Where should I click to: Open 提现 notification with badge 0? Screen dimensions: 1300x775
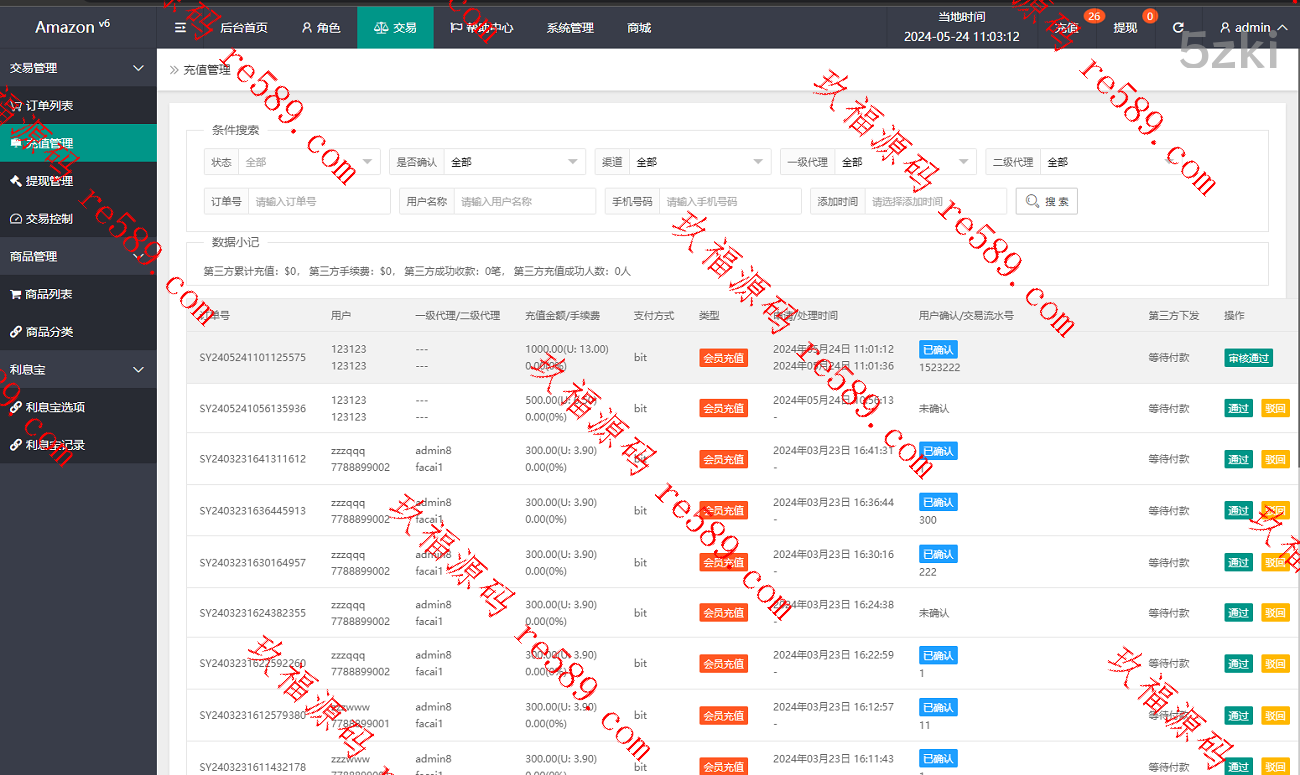click(x=1125, y=28)
